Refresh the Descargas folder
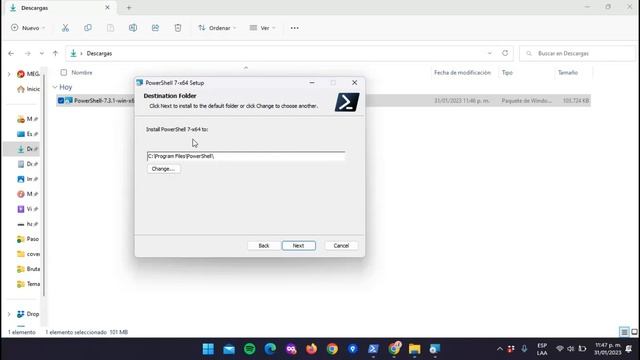 (x=505, y=53)
